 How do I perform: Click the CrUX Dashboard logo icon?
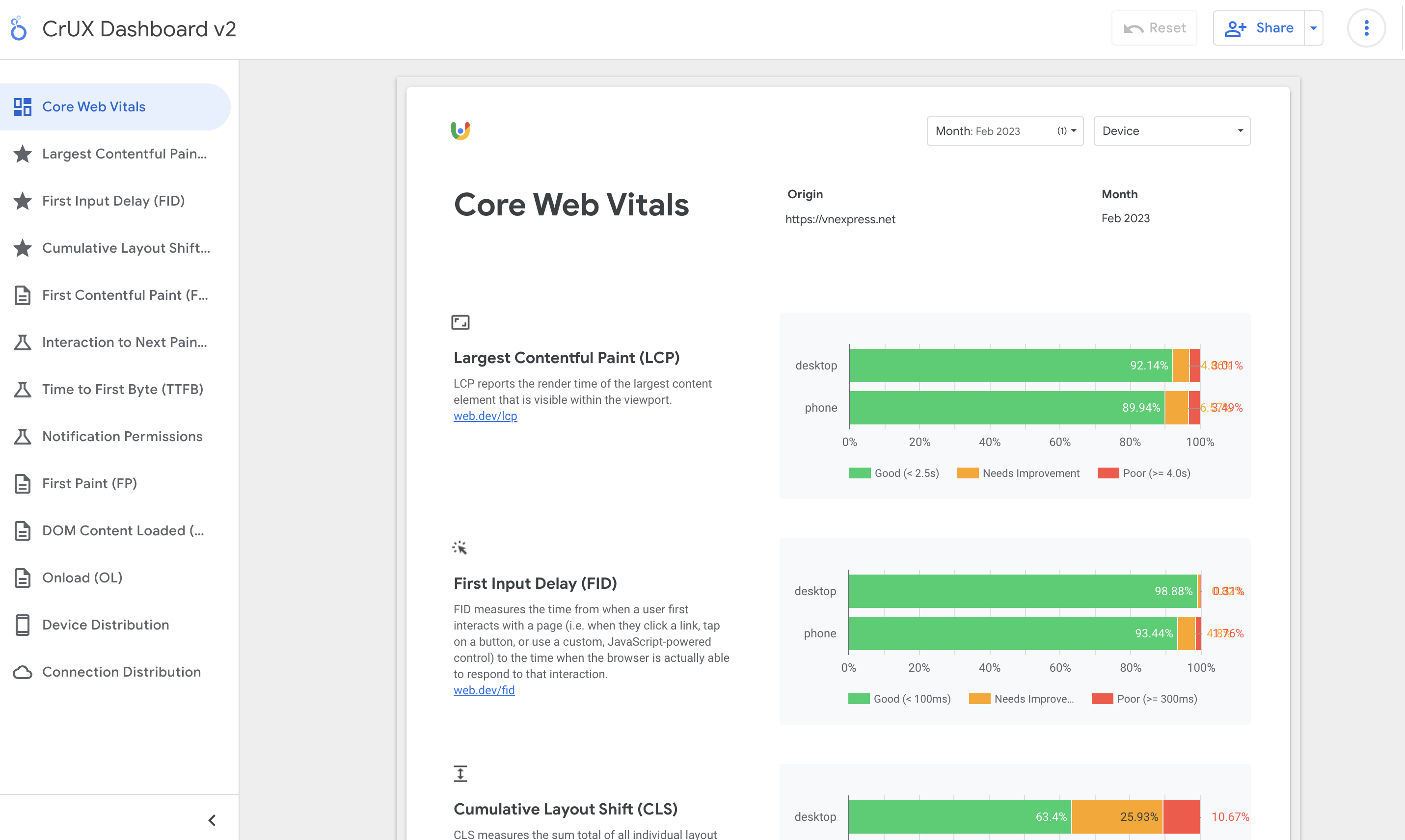tap(19, 28)
